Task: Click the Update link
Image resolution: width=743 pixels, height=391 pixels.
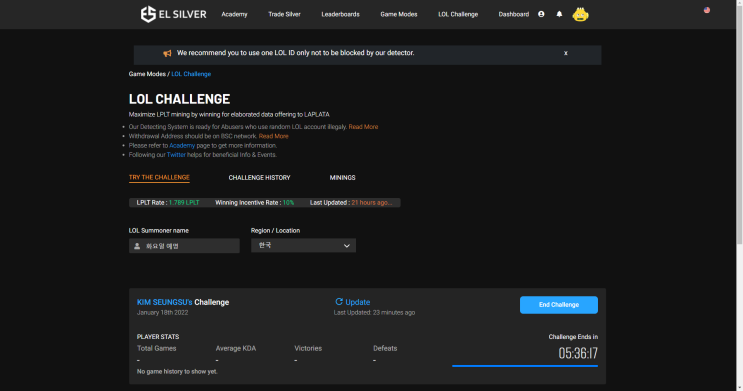Action: pyautogui.click(x=357, y=302)
